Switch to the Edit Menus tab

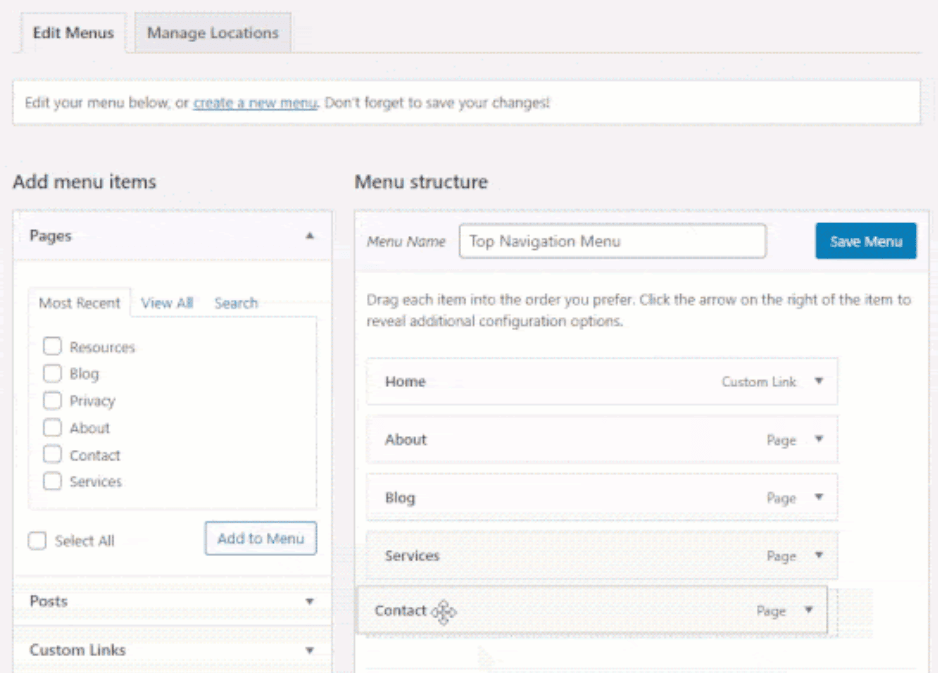coord(73,33)
